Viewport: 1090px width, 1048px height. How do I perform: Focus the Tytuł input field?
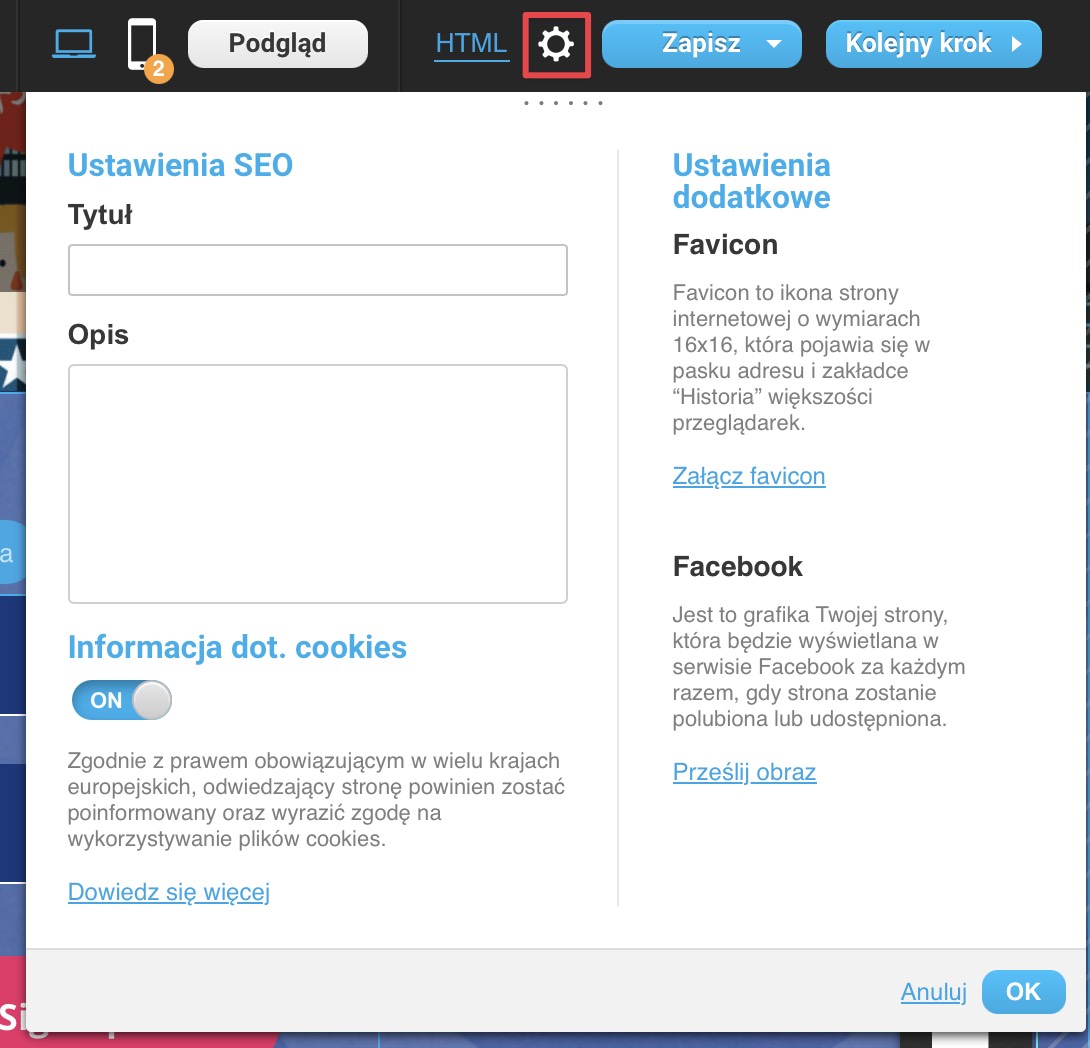[x=318, y=270]
